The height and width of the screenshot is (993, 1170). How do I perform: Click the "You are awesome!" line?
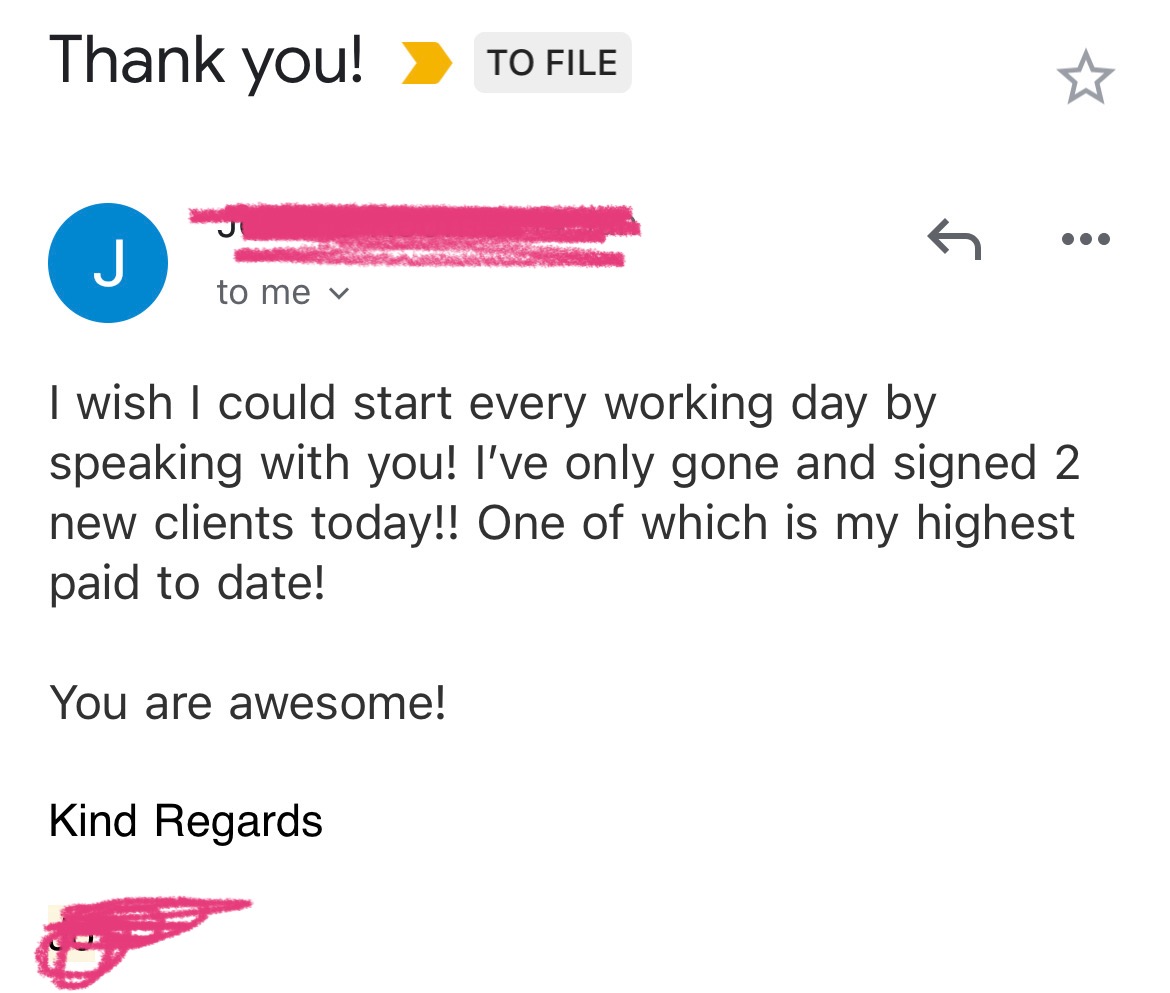coord(247,703)
